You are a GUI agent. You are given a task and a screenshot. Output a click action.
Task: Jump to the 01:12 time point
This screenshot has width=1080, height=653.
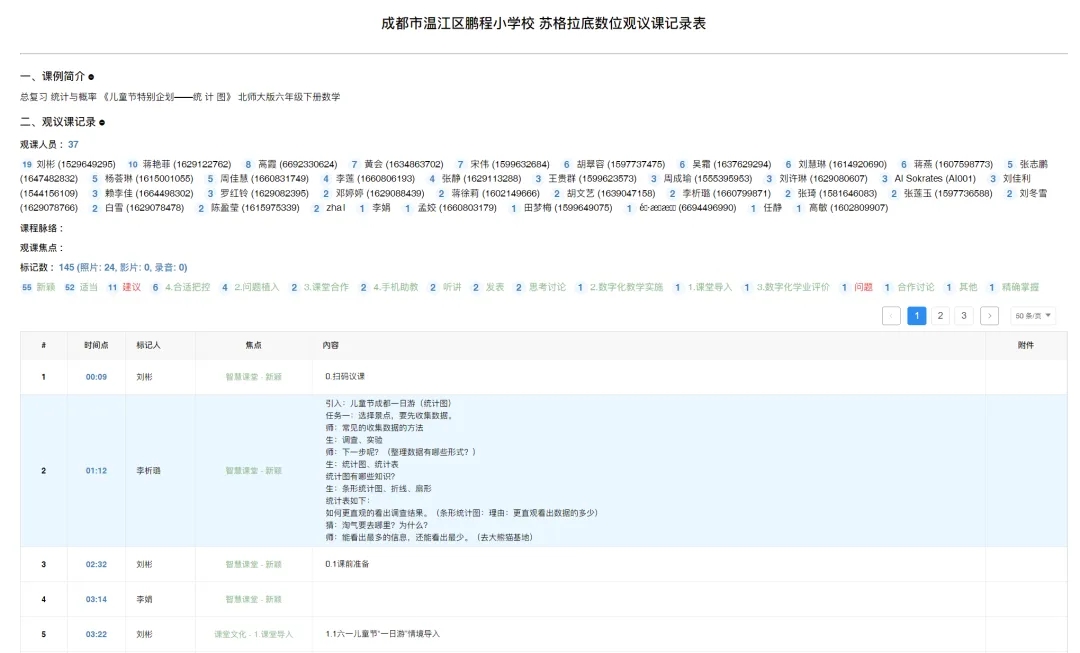pos(96,470)
